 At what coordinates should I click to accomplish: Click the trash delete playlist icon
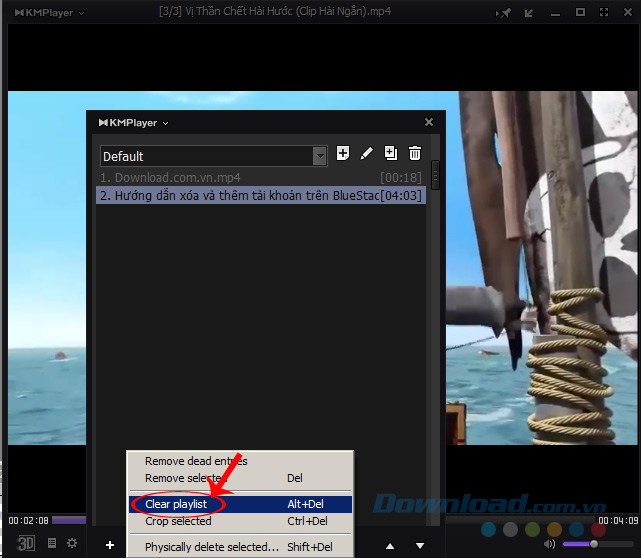point(415,153)
